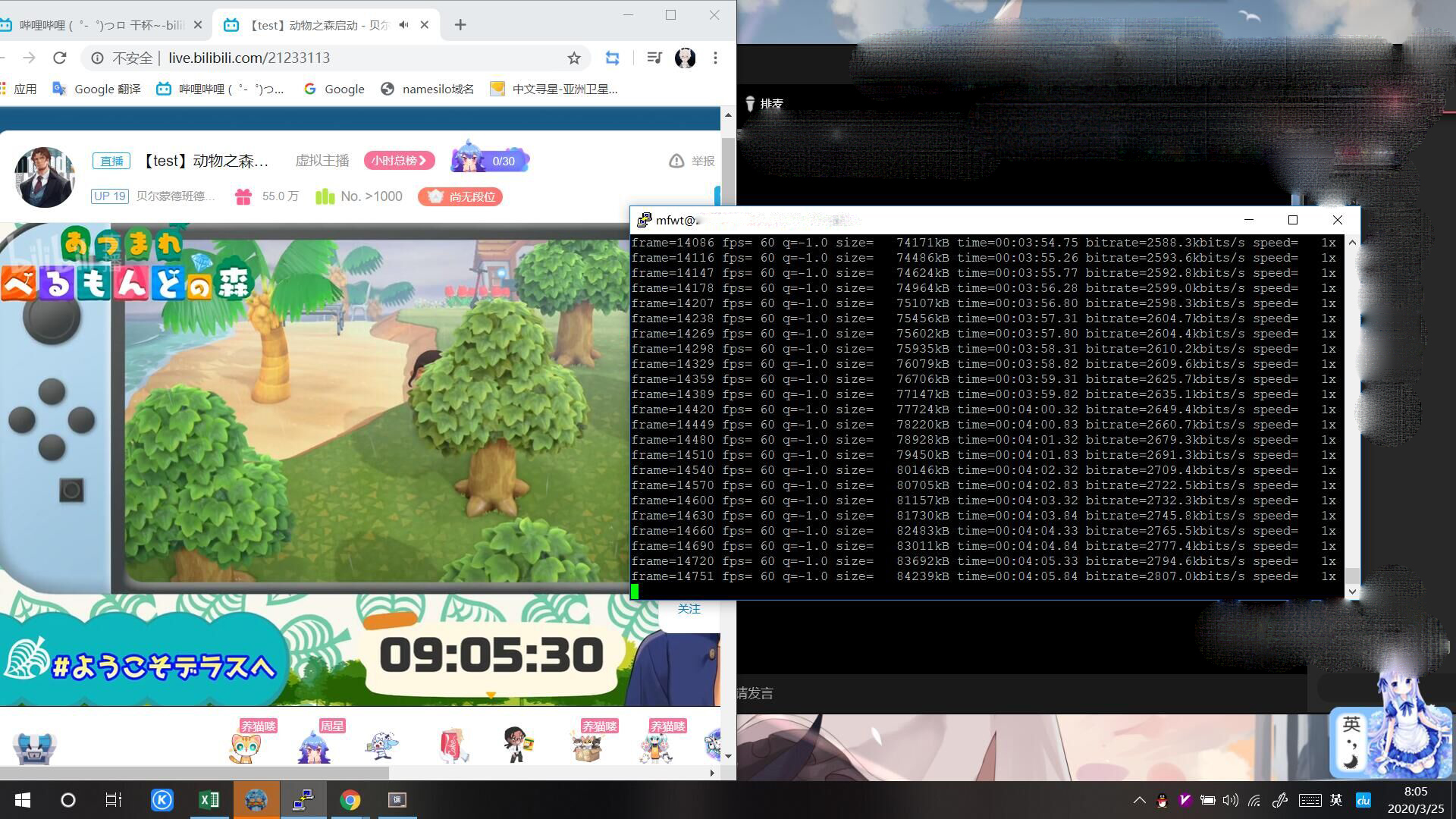
Task: Open the Chrome profile avatar
Action: (685, 58)
